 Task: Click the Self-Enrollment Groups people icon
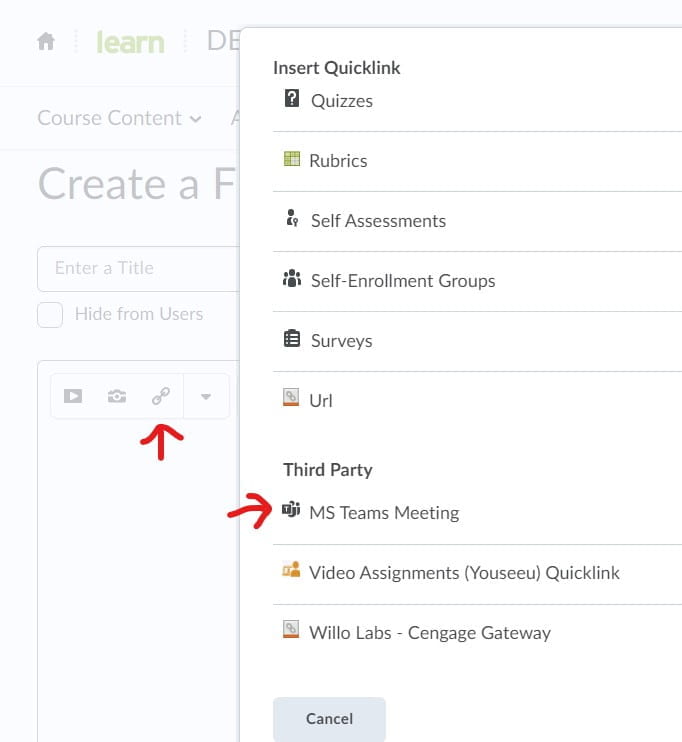coord(292,278)
